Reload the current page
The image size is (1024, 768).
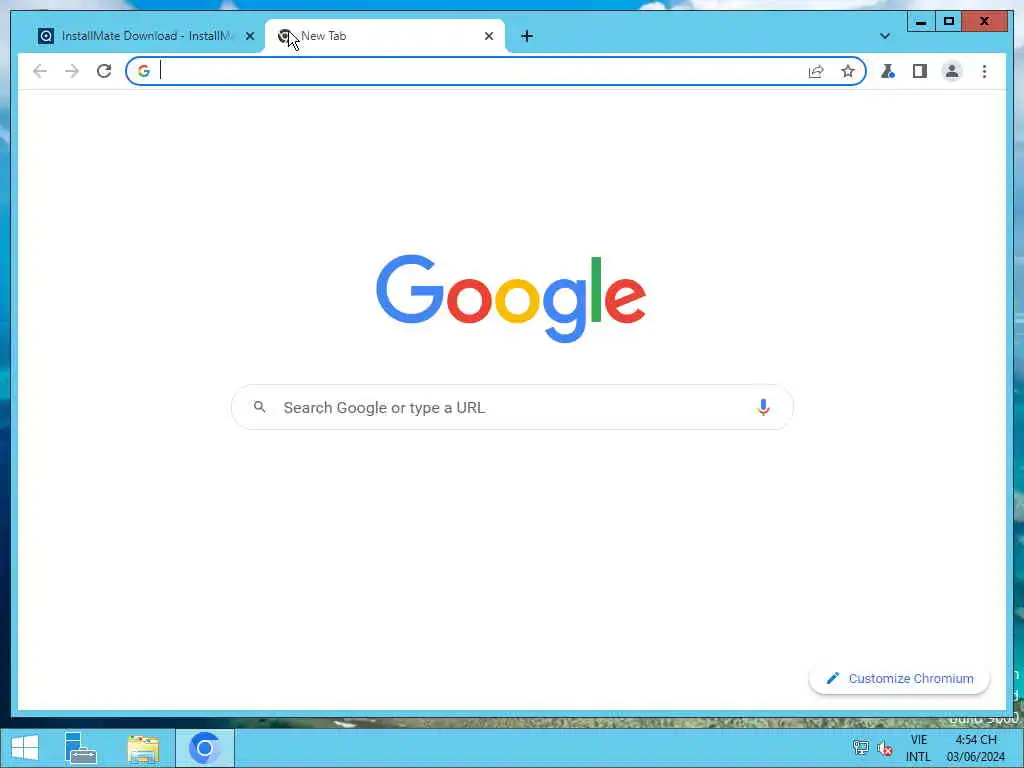(104, 71)
